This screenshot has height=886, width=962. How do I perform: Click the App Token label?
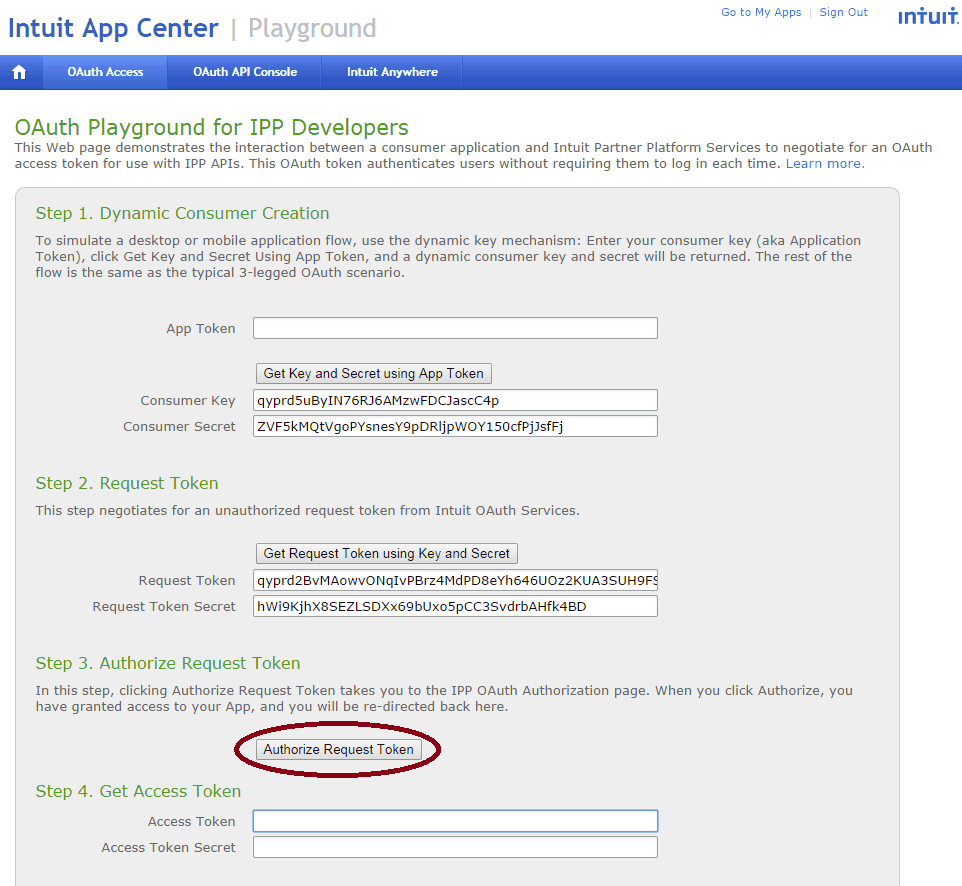201,329
